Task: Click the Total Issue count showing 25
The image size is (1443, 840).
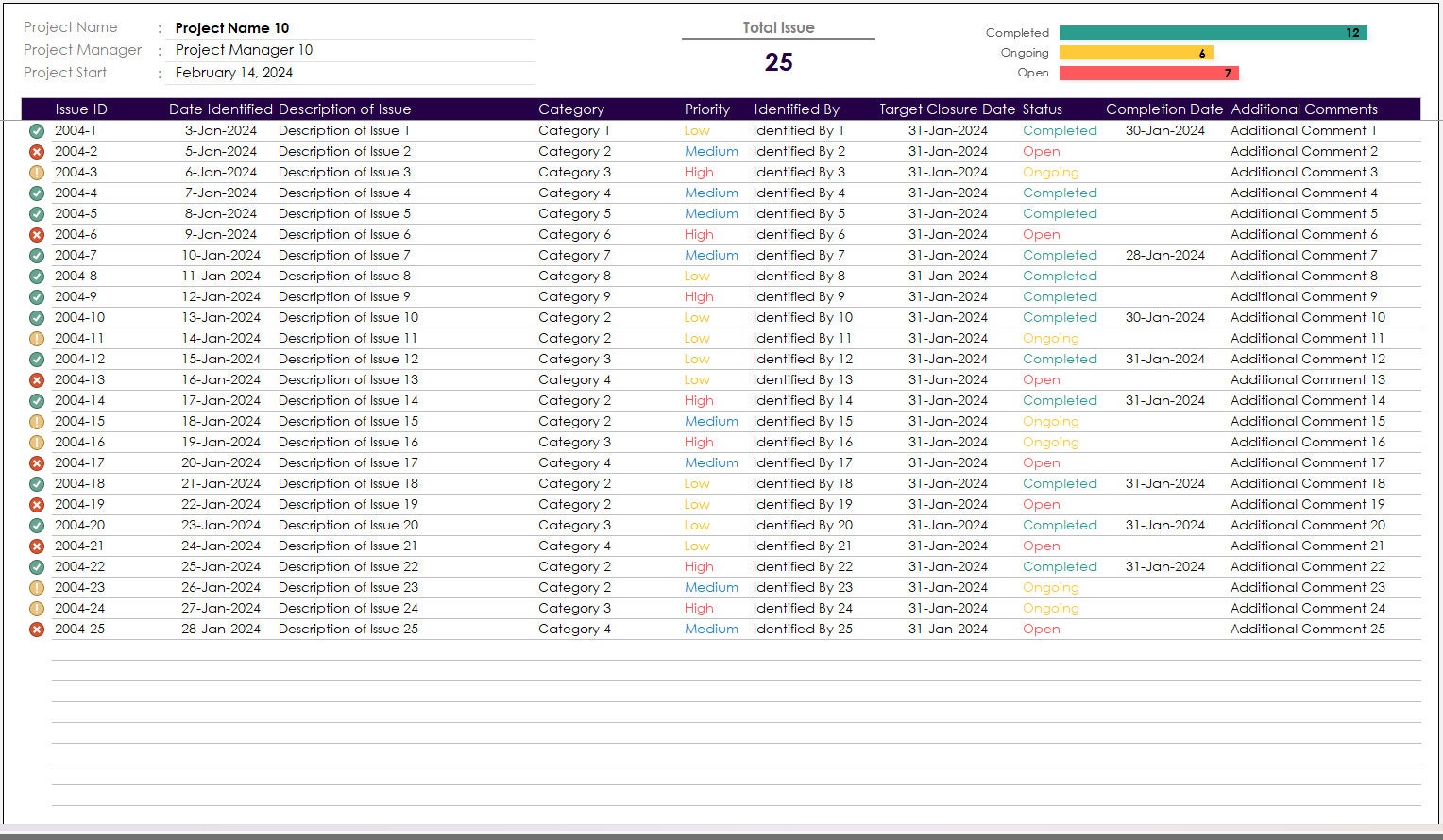Action: coord(778,61)
